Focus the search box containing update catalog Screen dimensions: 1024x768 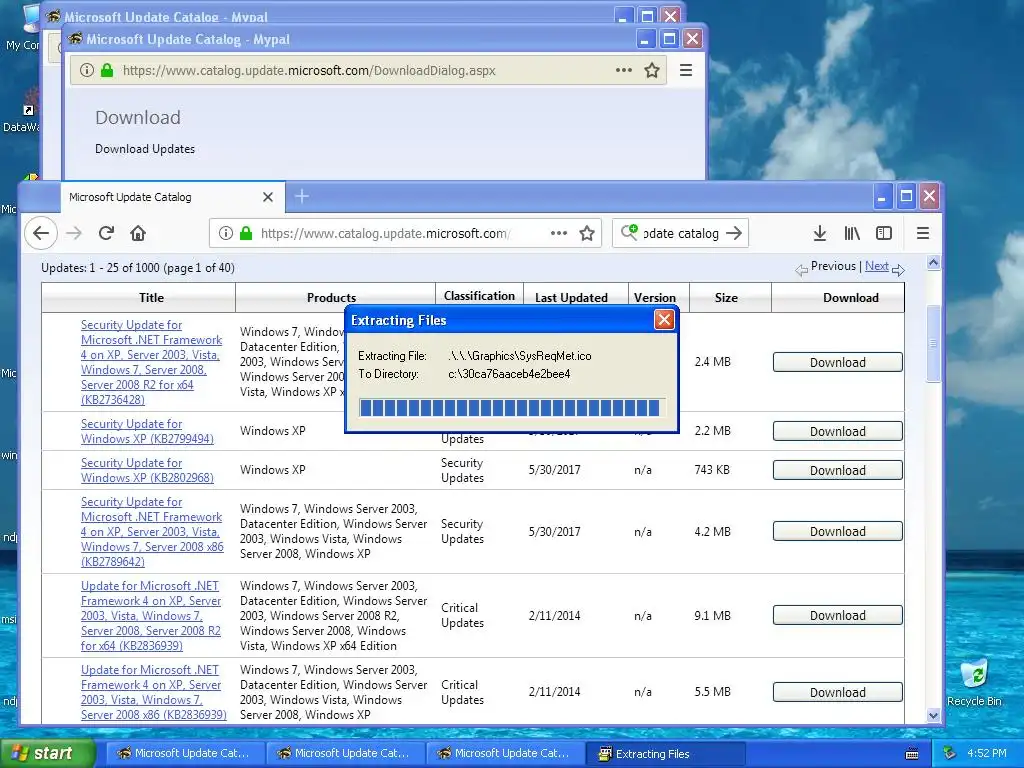point(679,233)
